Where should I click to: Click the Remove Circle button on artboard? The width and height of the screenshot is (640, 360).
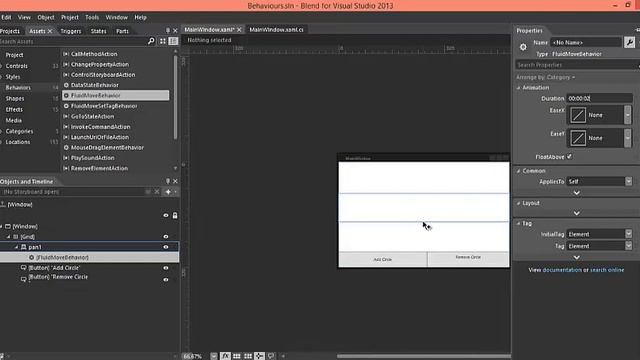468,259
